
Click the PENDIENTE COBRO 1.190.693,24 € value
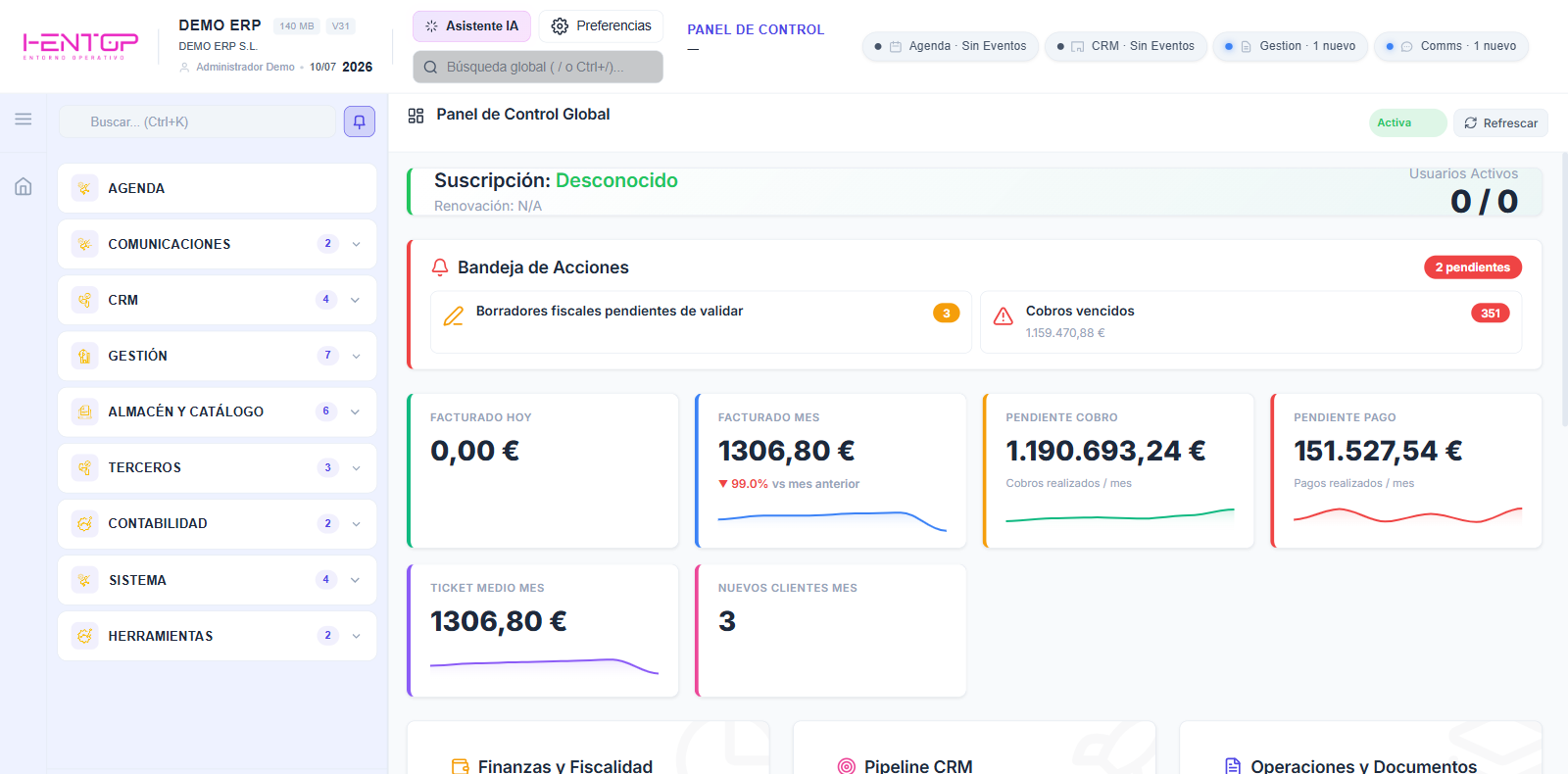[x=1105, y=451]
